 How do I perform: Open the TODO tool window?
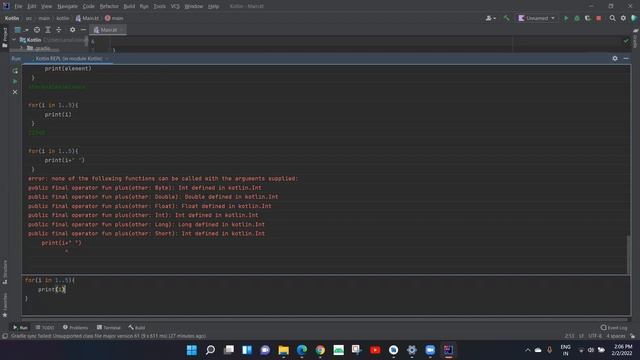(45, 327)
